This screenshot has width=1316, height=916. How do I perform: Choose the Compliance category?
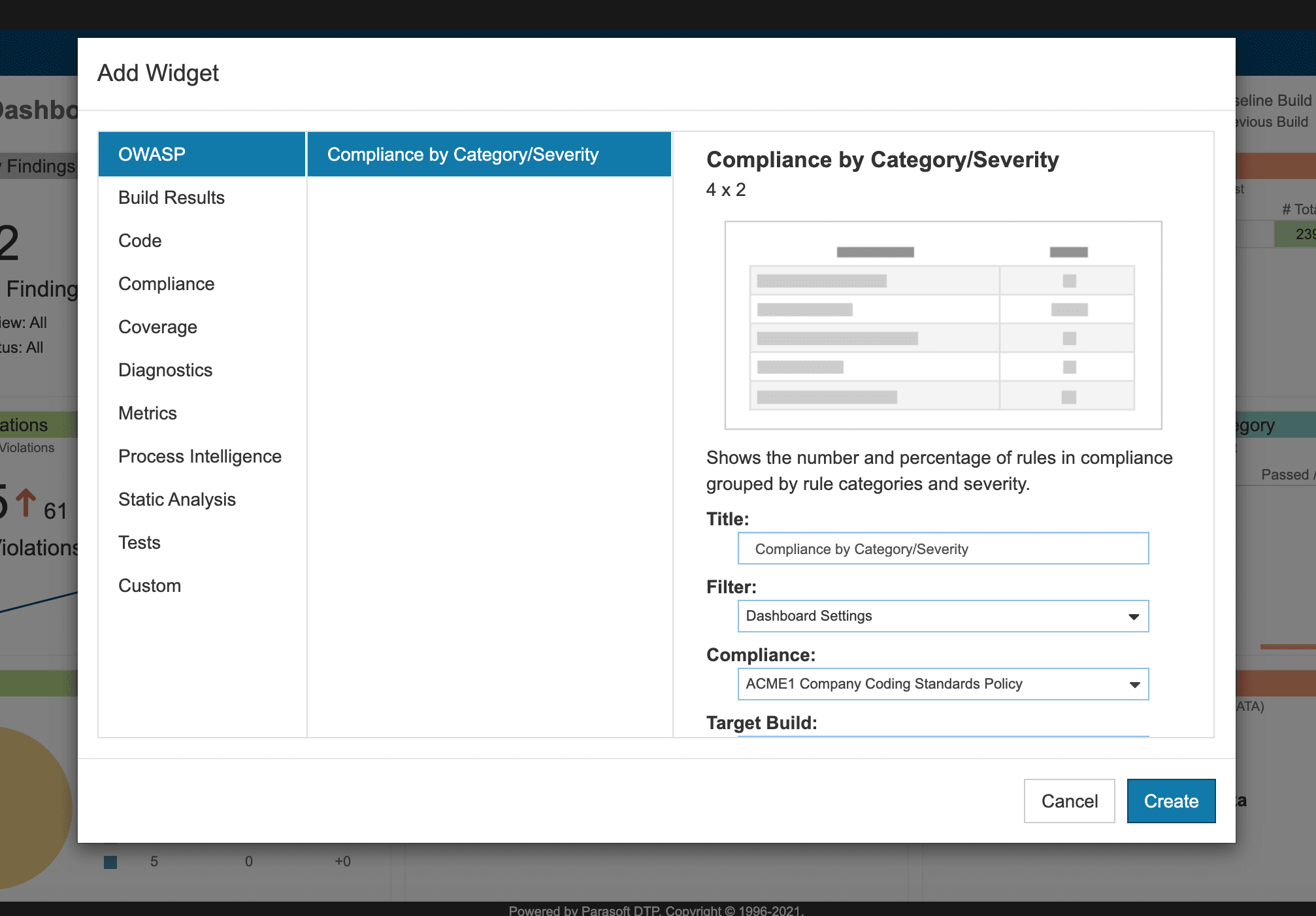pos(202,284)
